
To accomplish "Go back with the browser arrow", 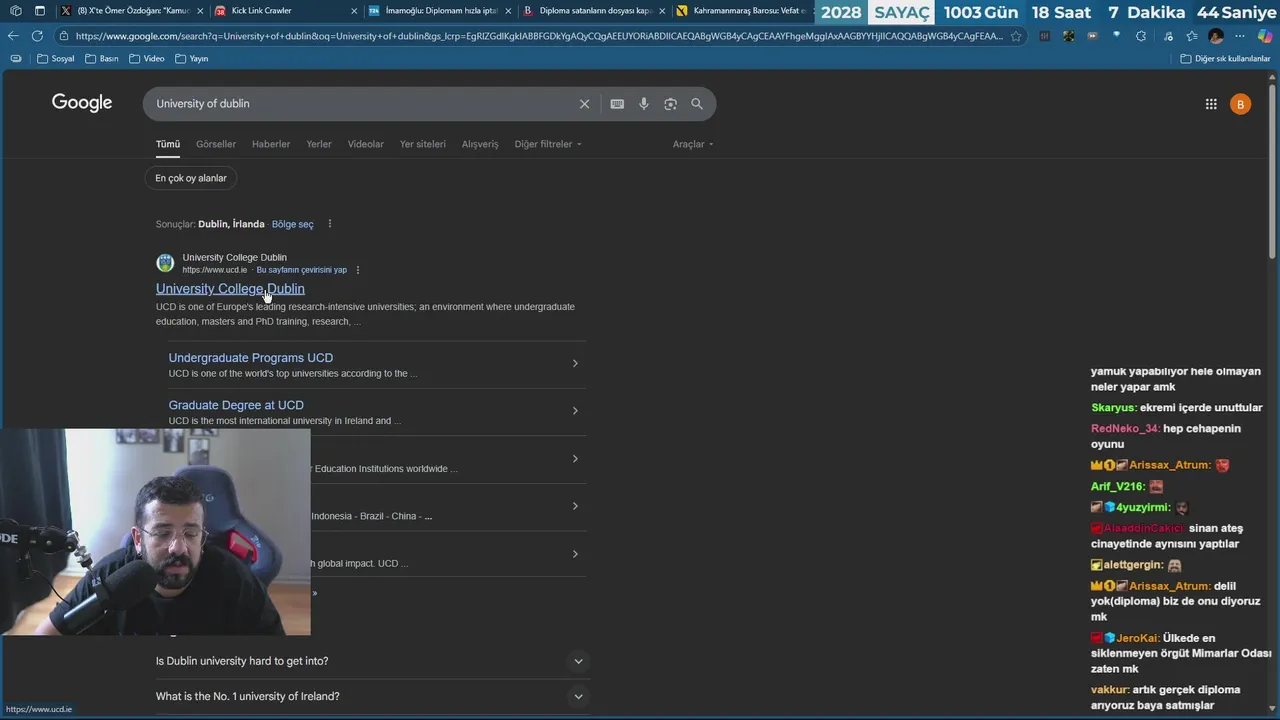I will 13,36.
